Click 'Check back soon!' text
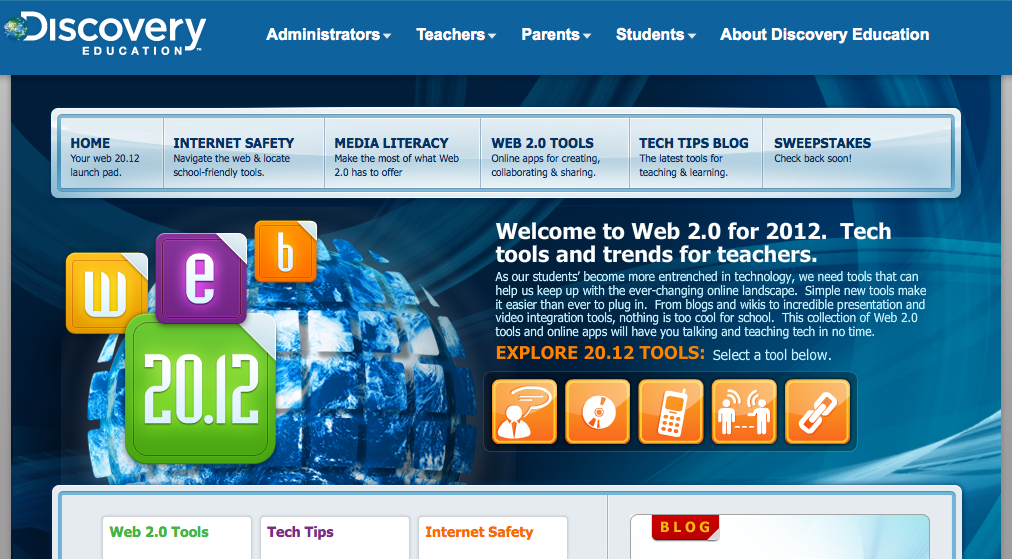1012x559 pixels. [813, 159]
